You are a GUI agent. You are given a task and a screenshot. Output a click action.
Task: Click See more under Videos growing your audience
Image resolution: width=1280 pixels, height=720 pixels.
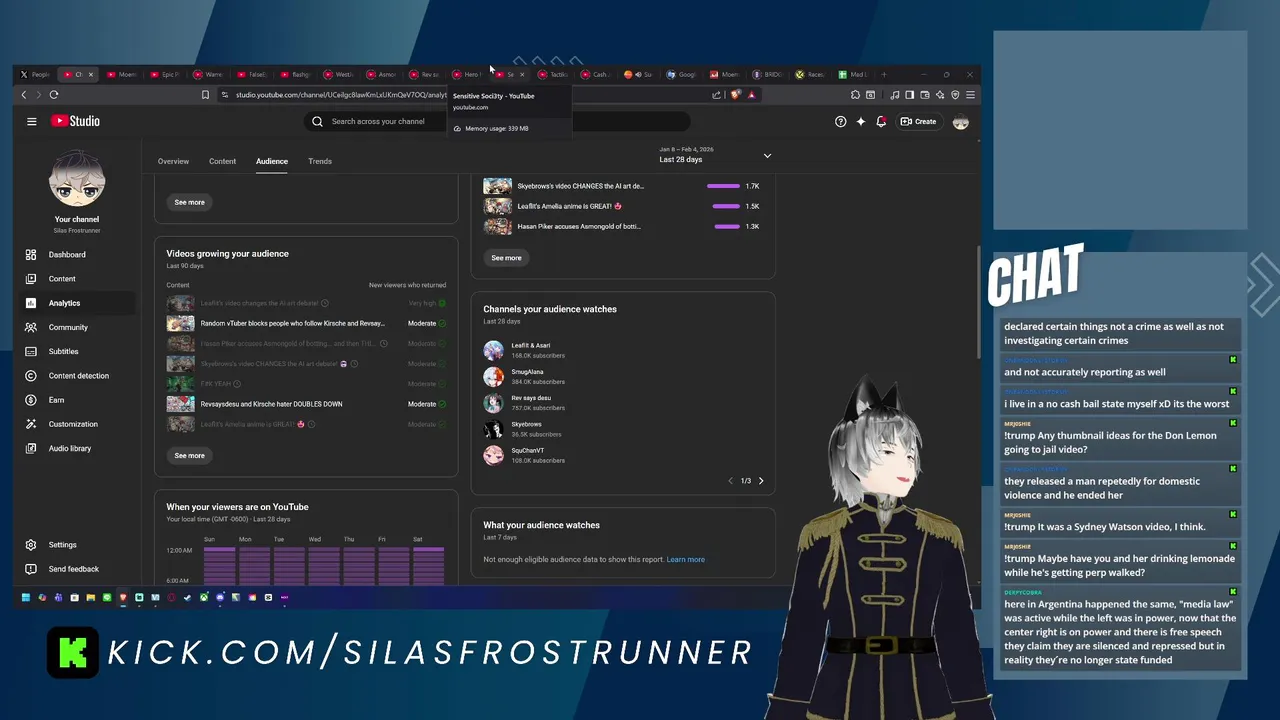pyautogui.click(x=189, y=455)
